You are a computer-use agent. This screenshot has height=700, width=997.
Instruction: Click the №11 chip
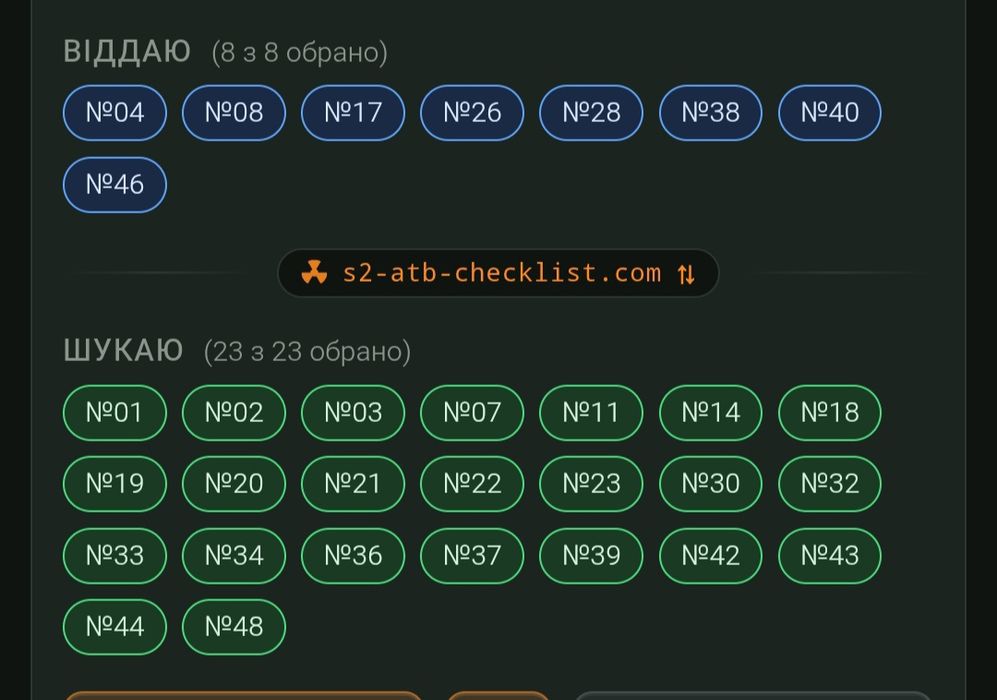click(591, 413)
